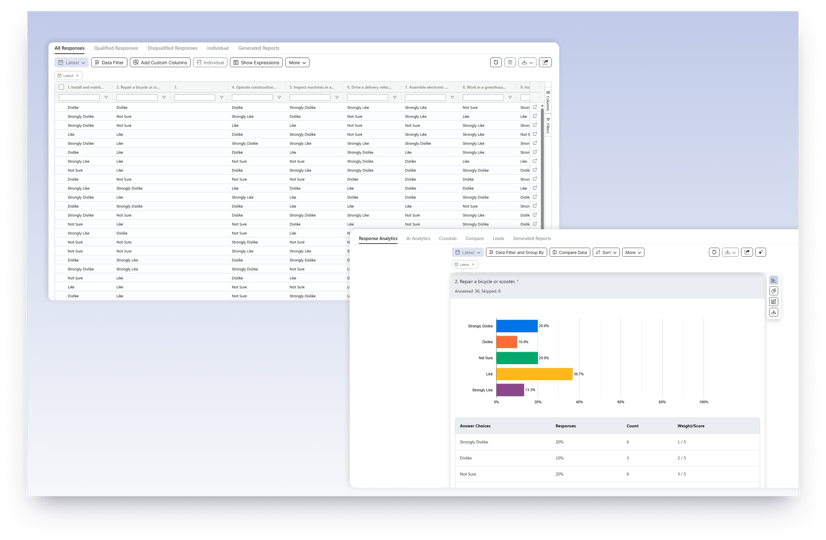Viewport: 826px width, 540px height.
Task: Remove the Latest filter chip in responses
Action: (77, 75)
